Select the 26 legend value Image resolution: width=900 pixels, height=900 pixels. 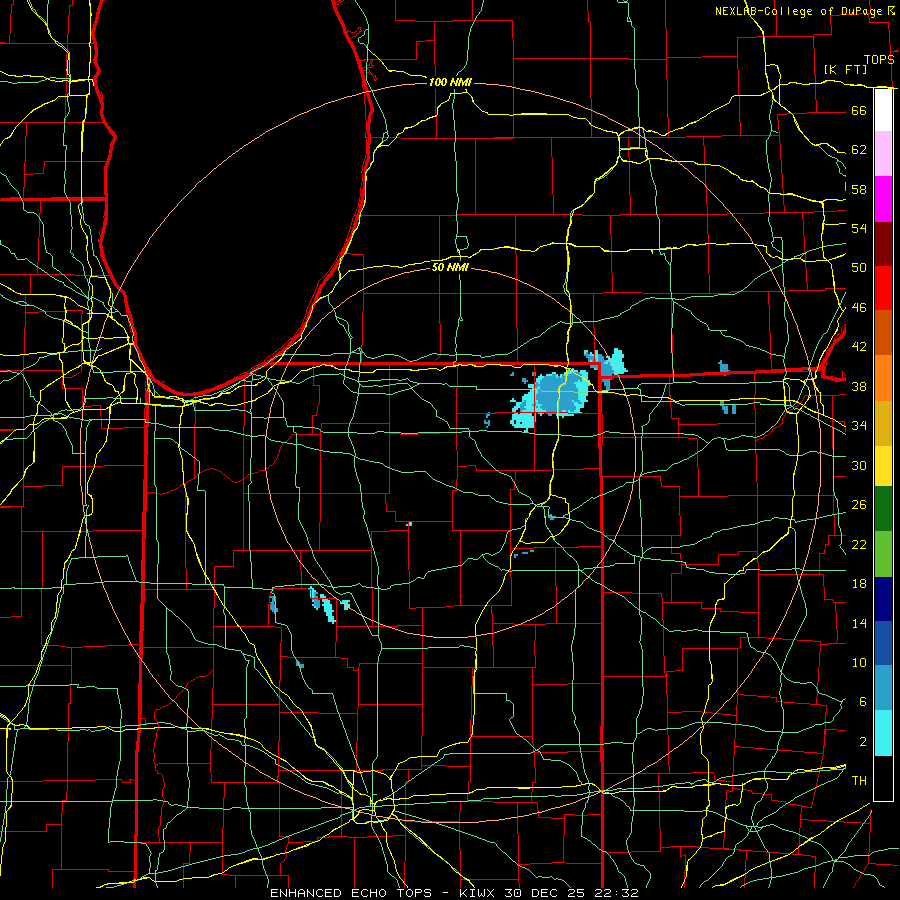(x=859, y=505)
